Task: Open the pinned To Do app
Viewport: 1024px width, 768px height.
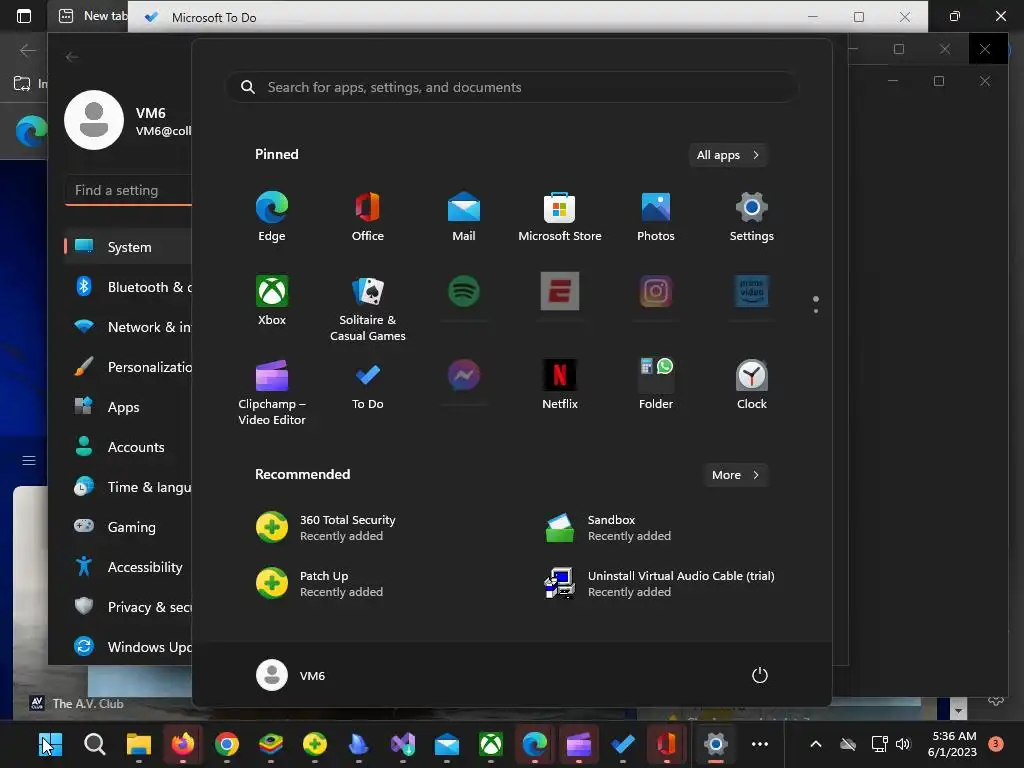Action: (x=368, y=385)
